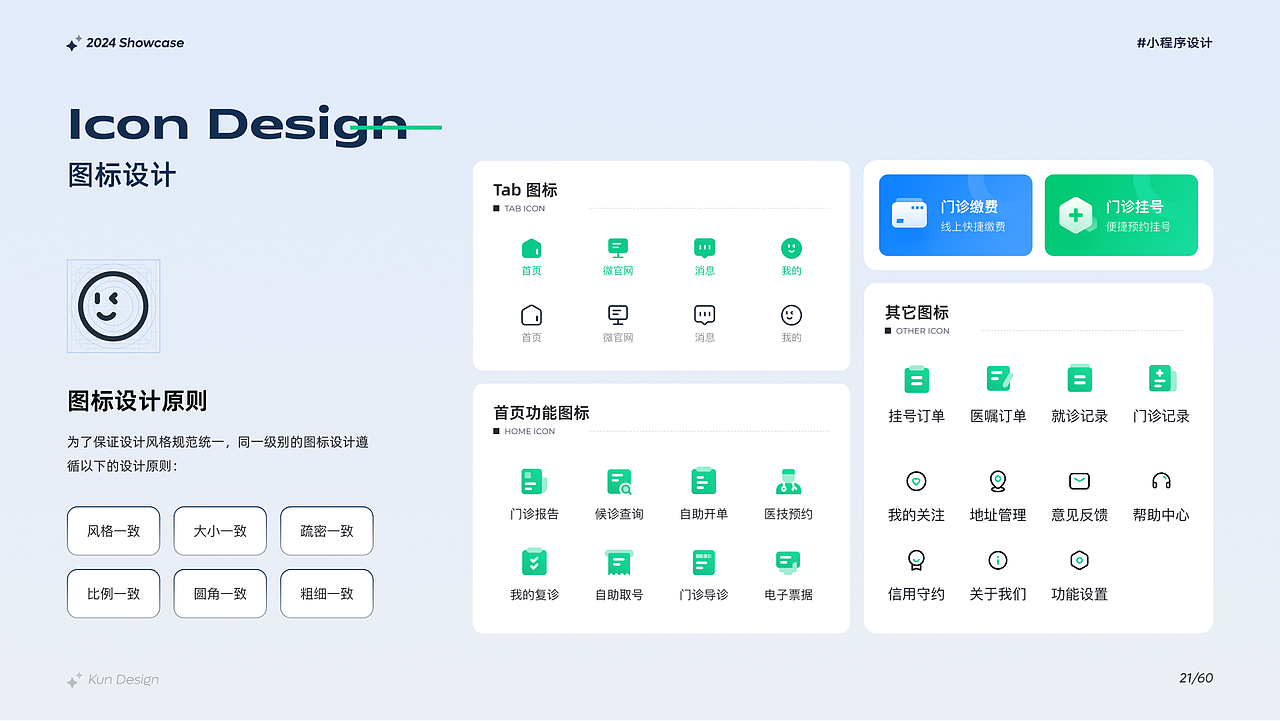Viewport: 1280px width, 721px height.
Task: Click the 线上快捷缴费 subtitle text
Action: tap(973, 227)
